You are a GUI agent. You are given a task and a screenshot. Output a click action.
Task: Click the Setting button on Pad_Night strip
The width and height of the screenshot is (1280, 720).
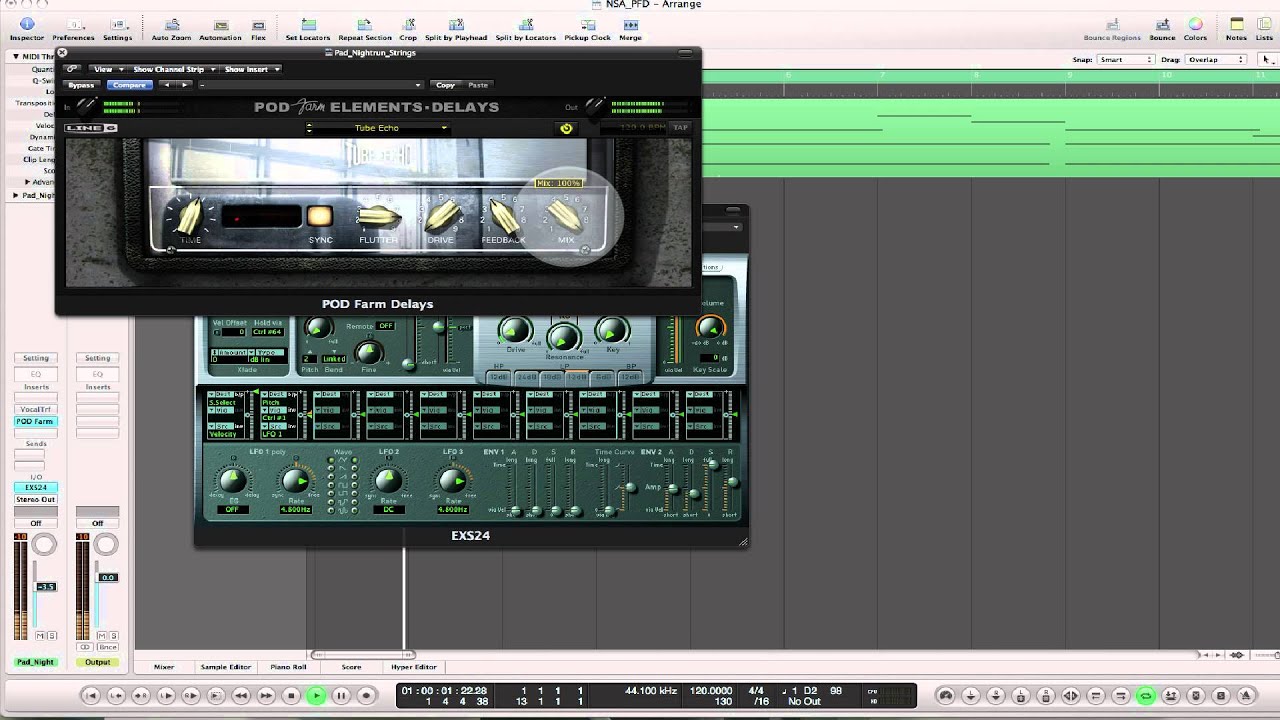(36, 358)
